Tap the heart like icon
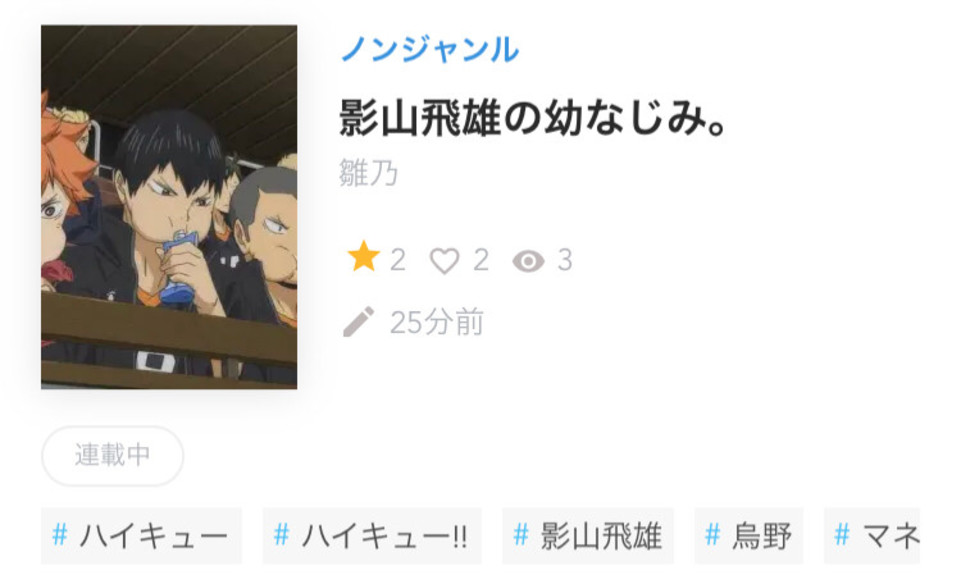Viewport: 960px width, 584px height. pyautogui.click(x=444, y=261)
